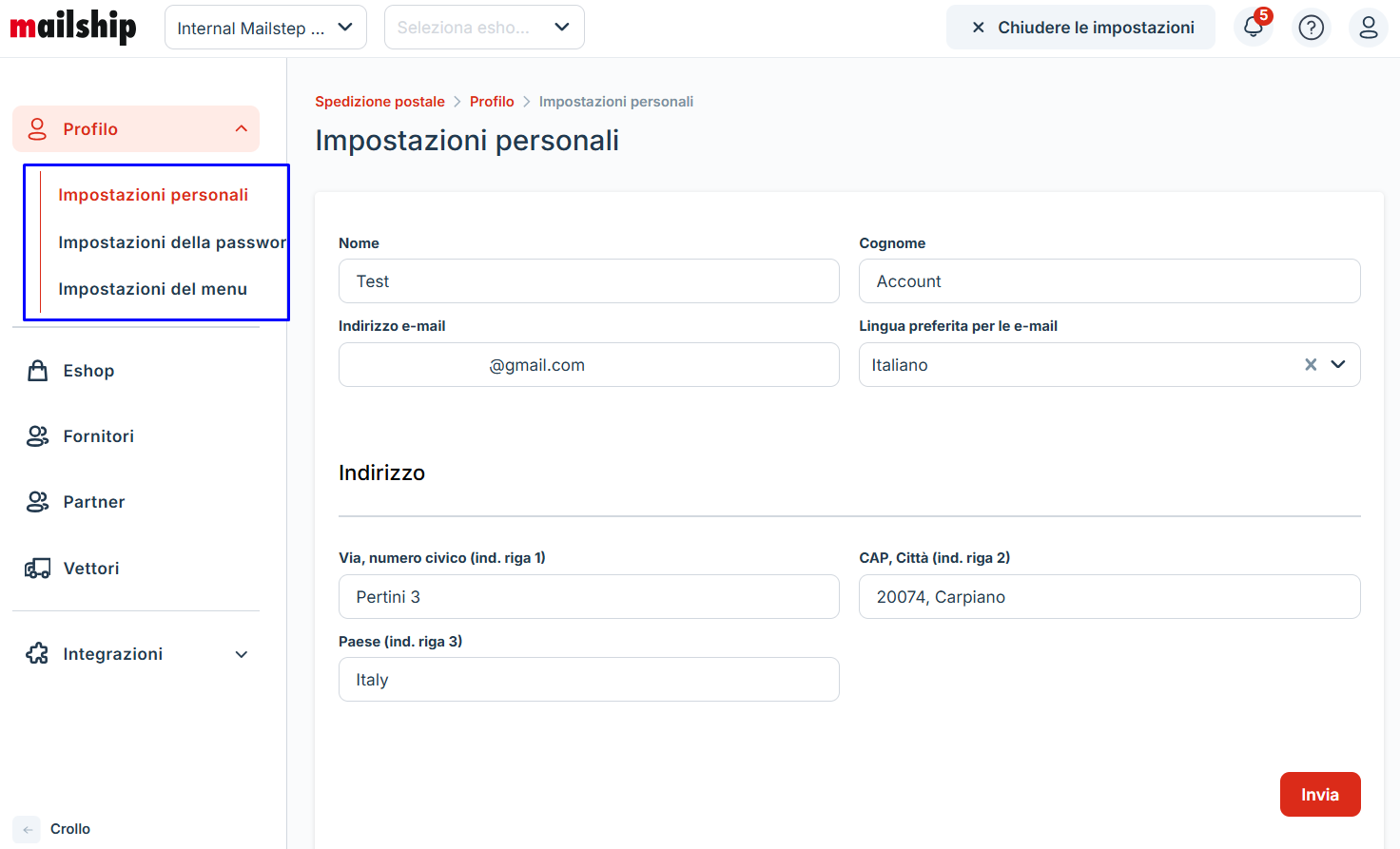Clear the Italiano language selection
The width and height of the screenshot is (1400, 849).
tap(1311, 365)
